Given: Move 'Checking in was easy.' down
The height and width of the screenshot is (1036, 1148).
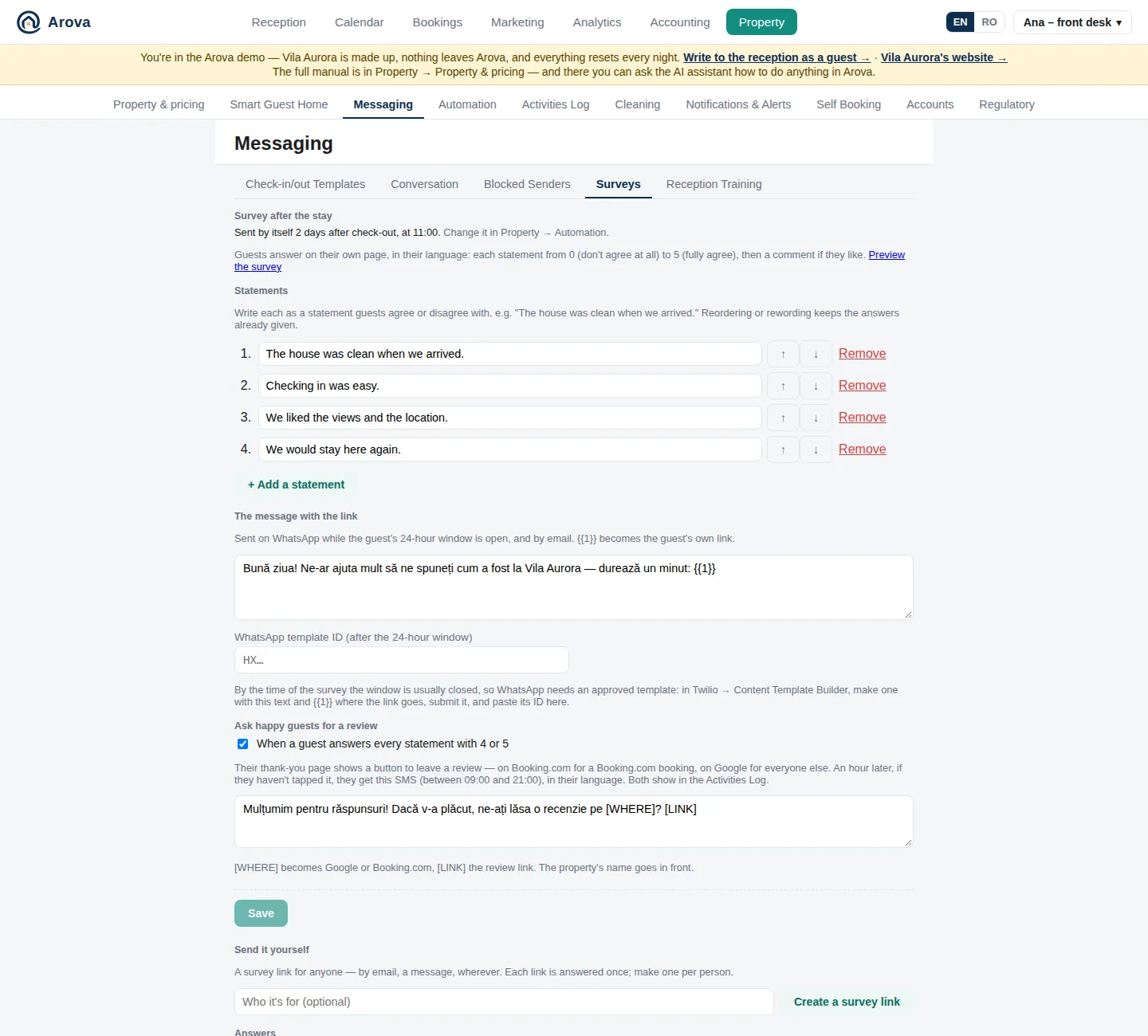Looking at the screenshot, I should point(816,386).
